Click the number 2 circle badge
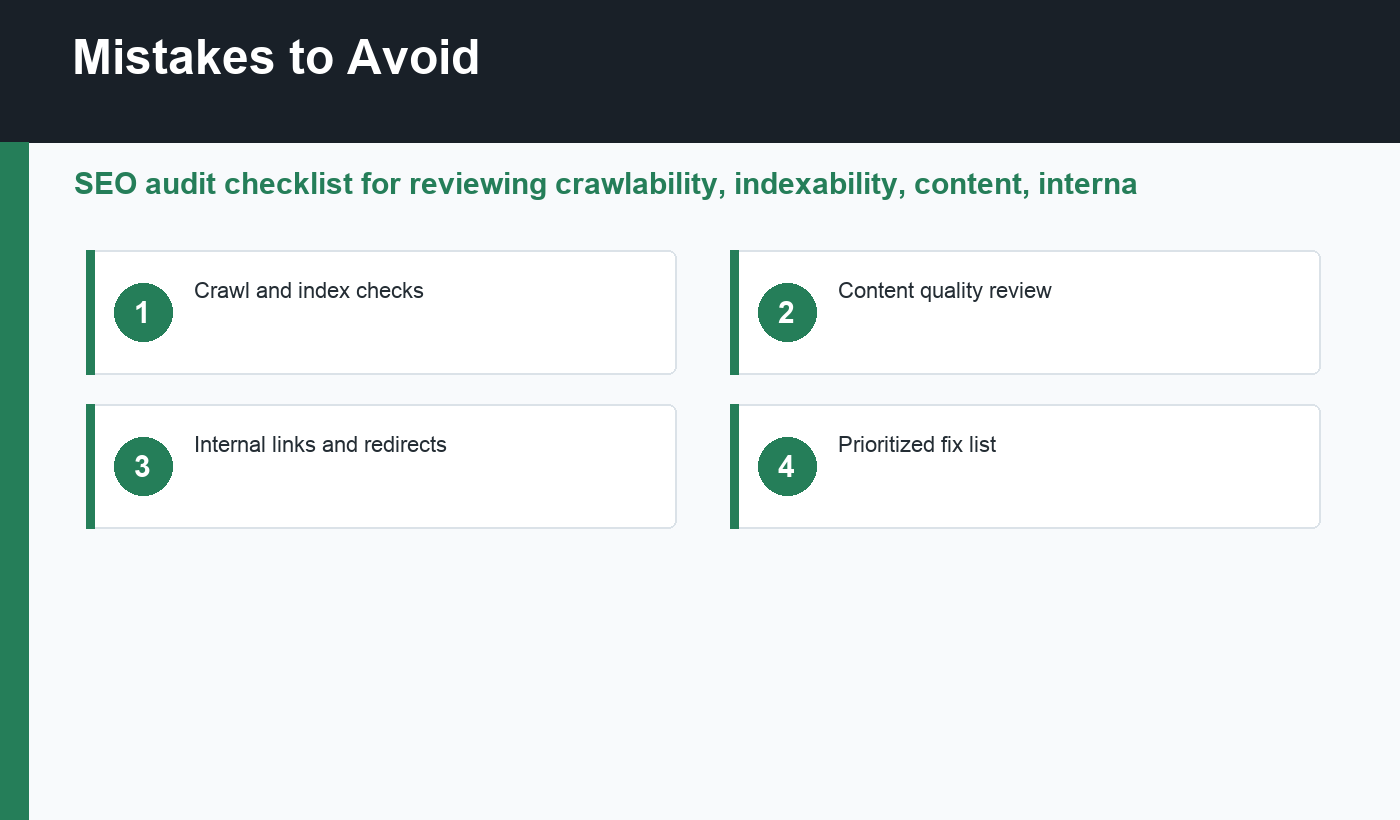Image resolution: width=1400 pixels, height=820 pixels. [787, 312]
